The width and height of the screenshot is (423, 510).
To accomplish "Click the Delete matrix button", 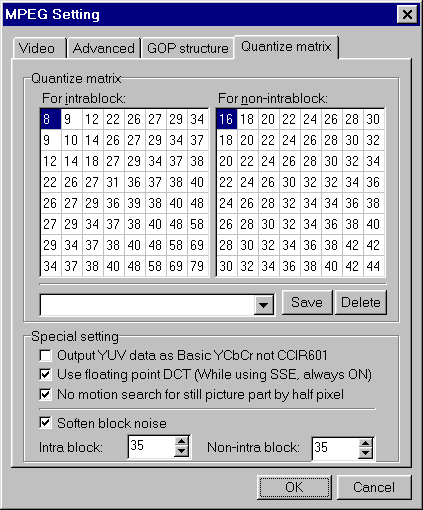I will point(361,302).
